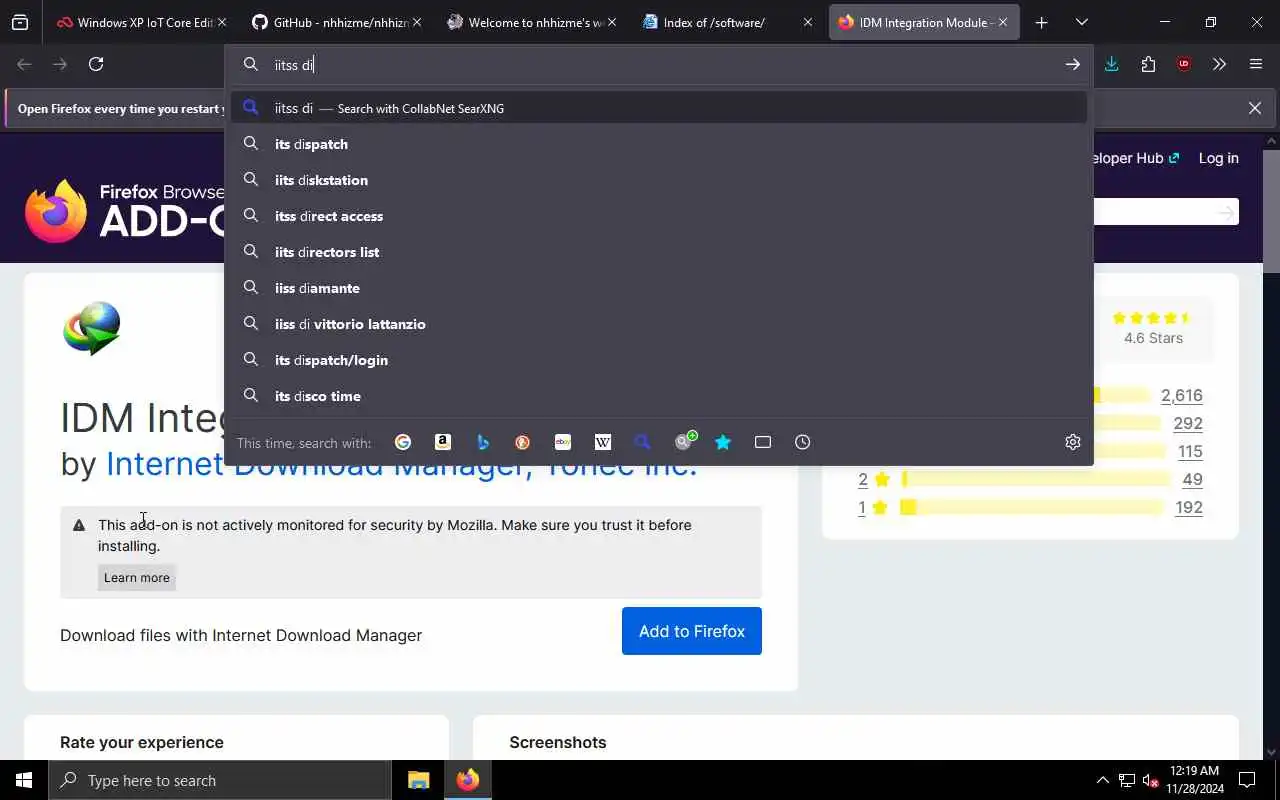The image size is (1280, 800).
Task: Open the Firefox hamburger application menu
Action: (1256, 64)
